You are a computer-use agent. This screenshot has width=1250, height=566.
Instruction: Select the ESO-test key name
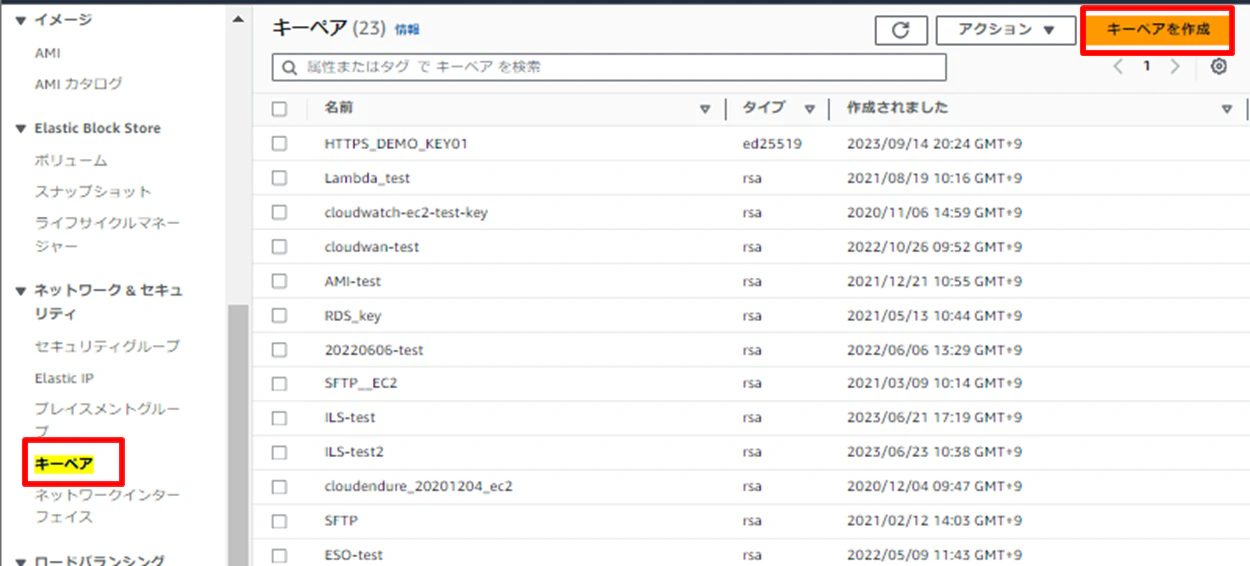354,555
